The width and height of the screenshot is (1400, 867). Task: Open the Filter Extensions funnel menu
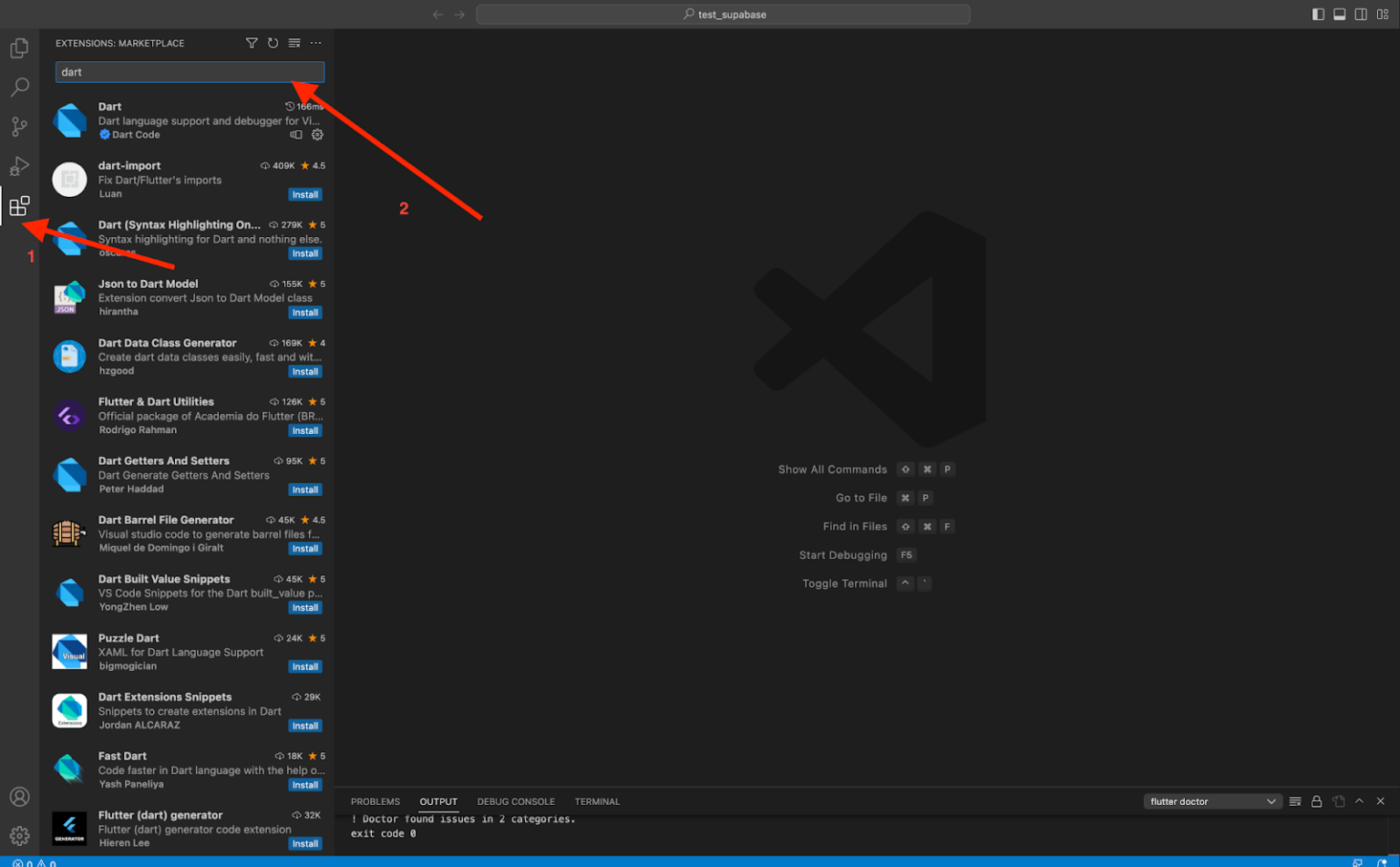coord(252,43)
